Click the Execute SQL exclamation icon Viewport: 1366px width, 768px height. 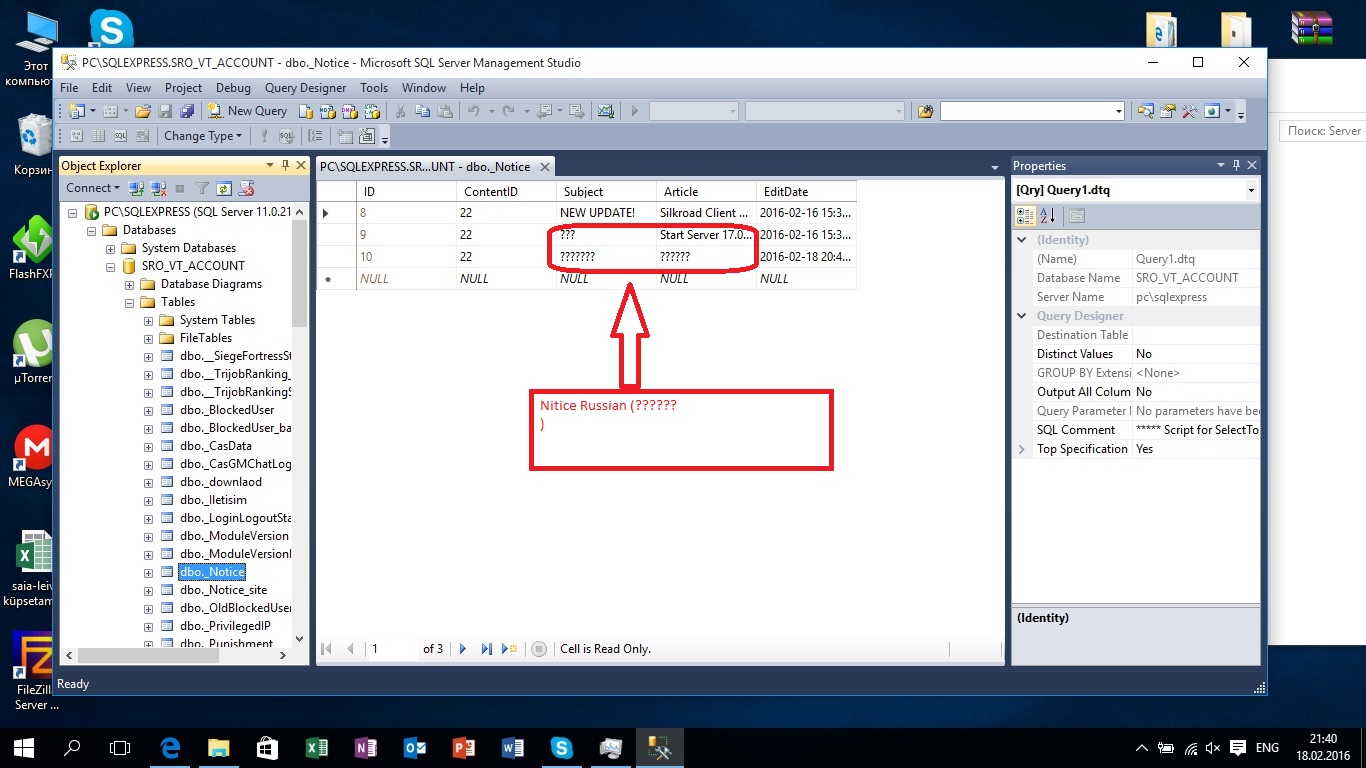tap(264, 136)
